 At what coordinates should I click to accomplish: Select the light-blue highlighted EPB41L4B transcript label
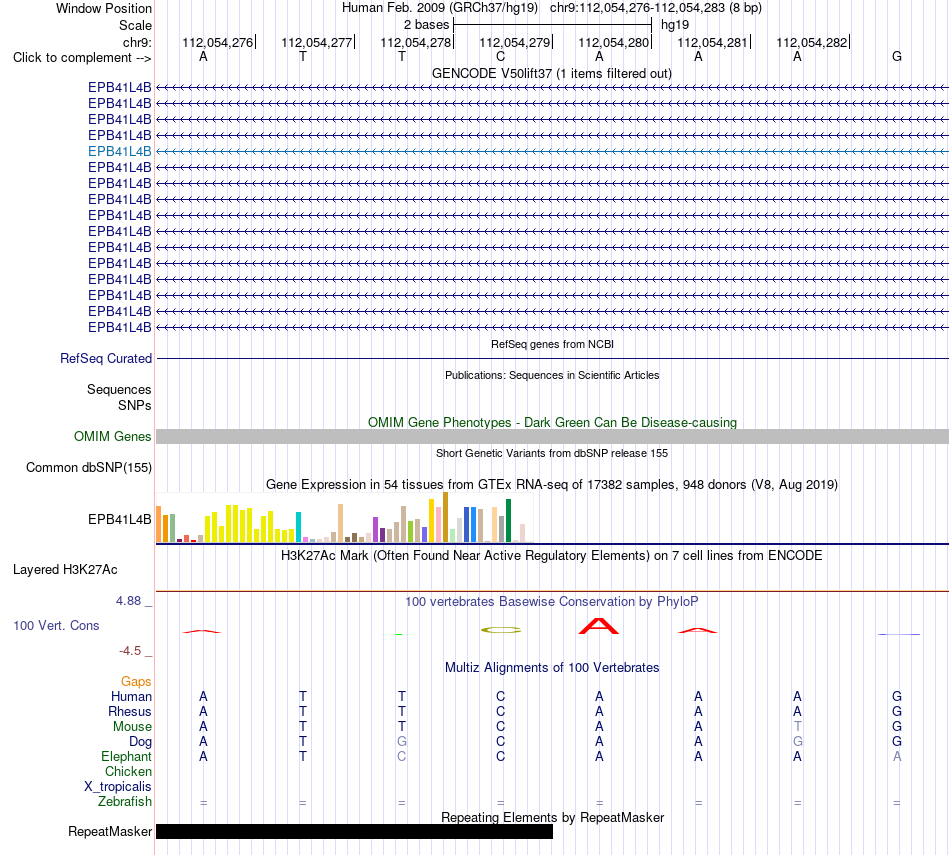click(119, 151)
